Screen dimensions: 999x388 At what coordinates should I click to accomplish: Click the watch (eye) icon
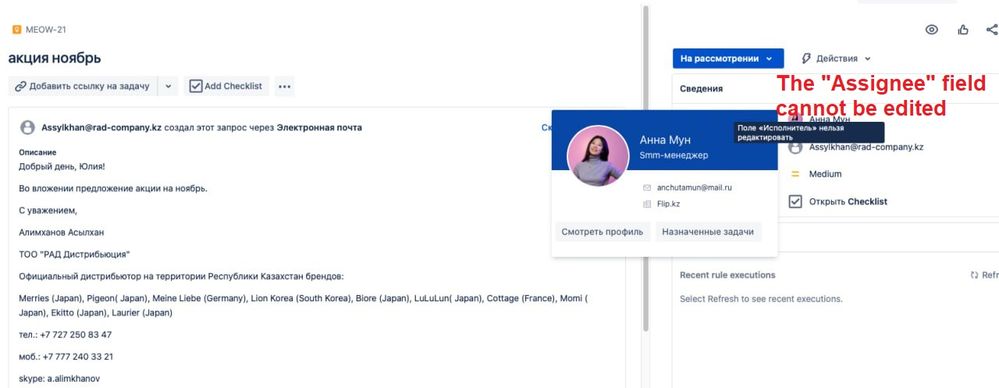[x=931, y=29]
